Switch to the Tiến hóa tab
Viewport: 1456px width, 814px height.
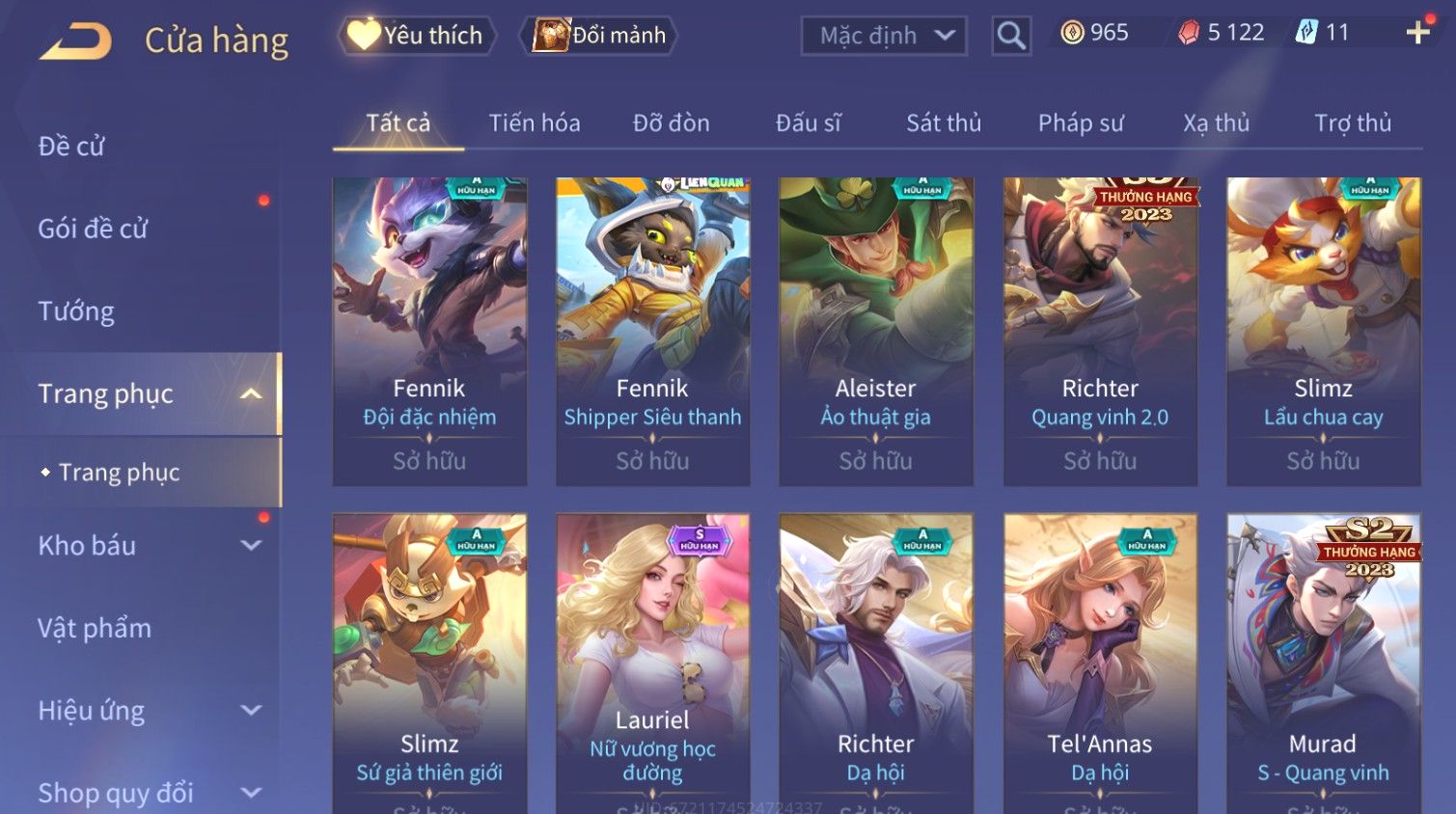coord(535,123)
